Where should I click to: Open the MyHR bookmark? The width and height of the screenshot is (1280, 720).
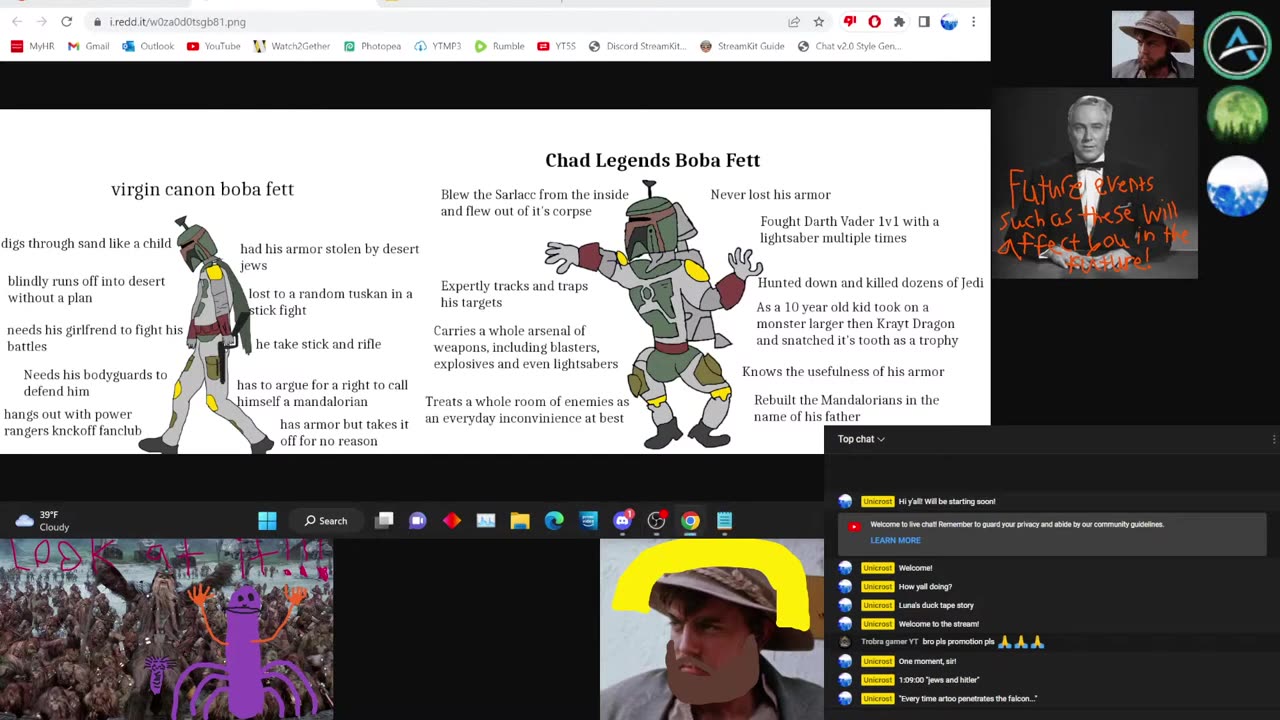click(32, 46)
